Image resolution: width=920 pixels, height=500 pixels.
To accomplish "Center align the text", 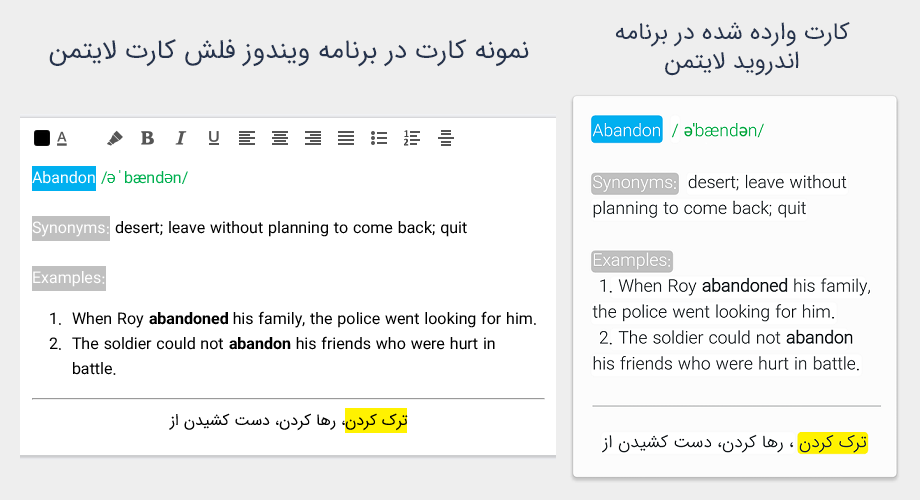I will click(280, 138).
